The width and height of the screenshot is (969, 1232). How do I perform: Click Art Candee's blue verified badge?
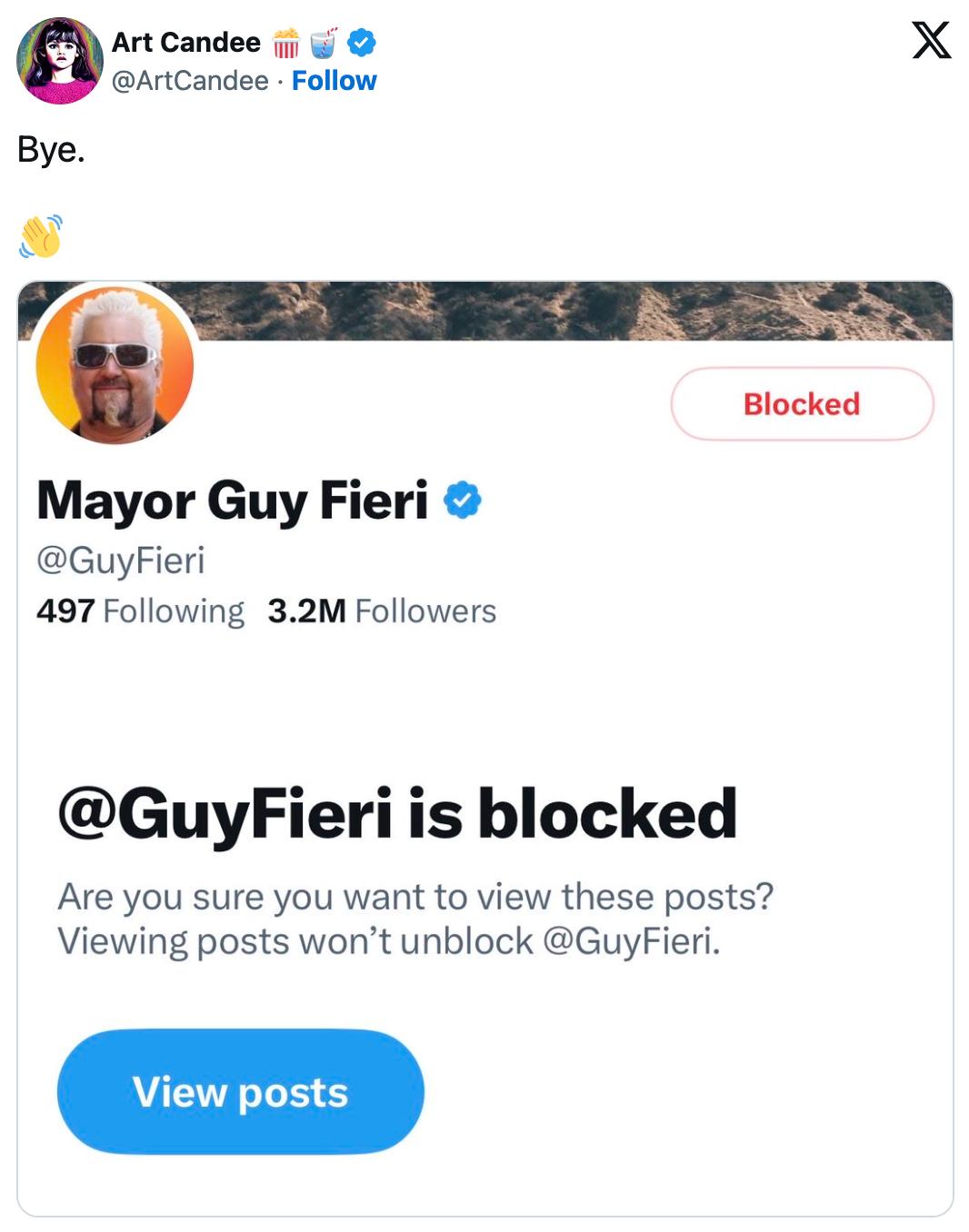pos(362,42)
